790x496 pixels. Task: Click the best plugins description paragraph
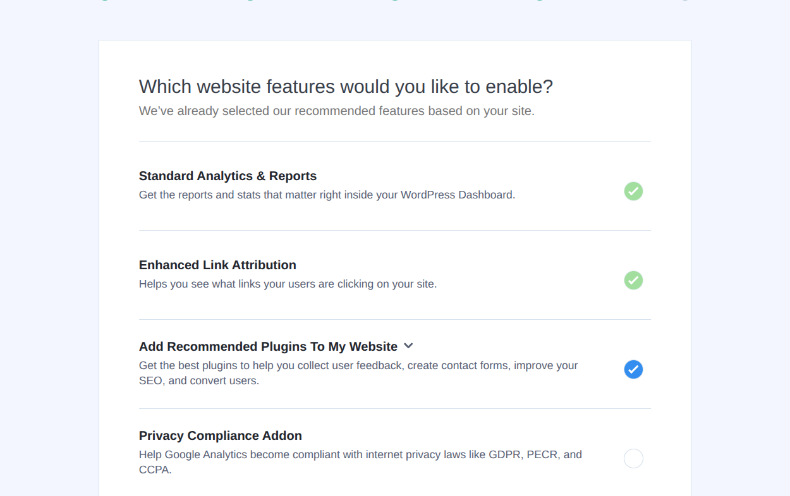tap(358, 373)
